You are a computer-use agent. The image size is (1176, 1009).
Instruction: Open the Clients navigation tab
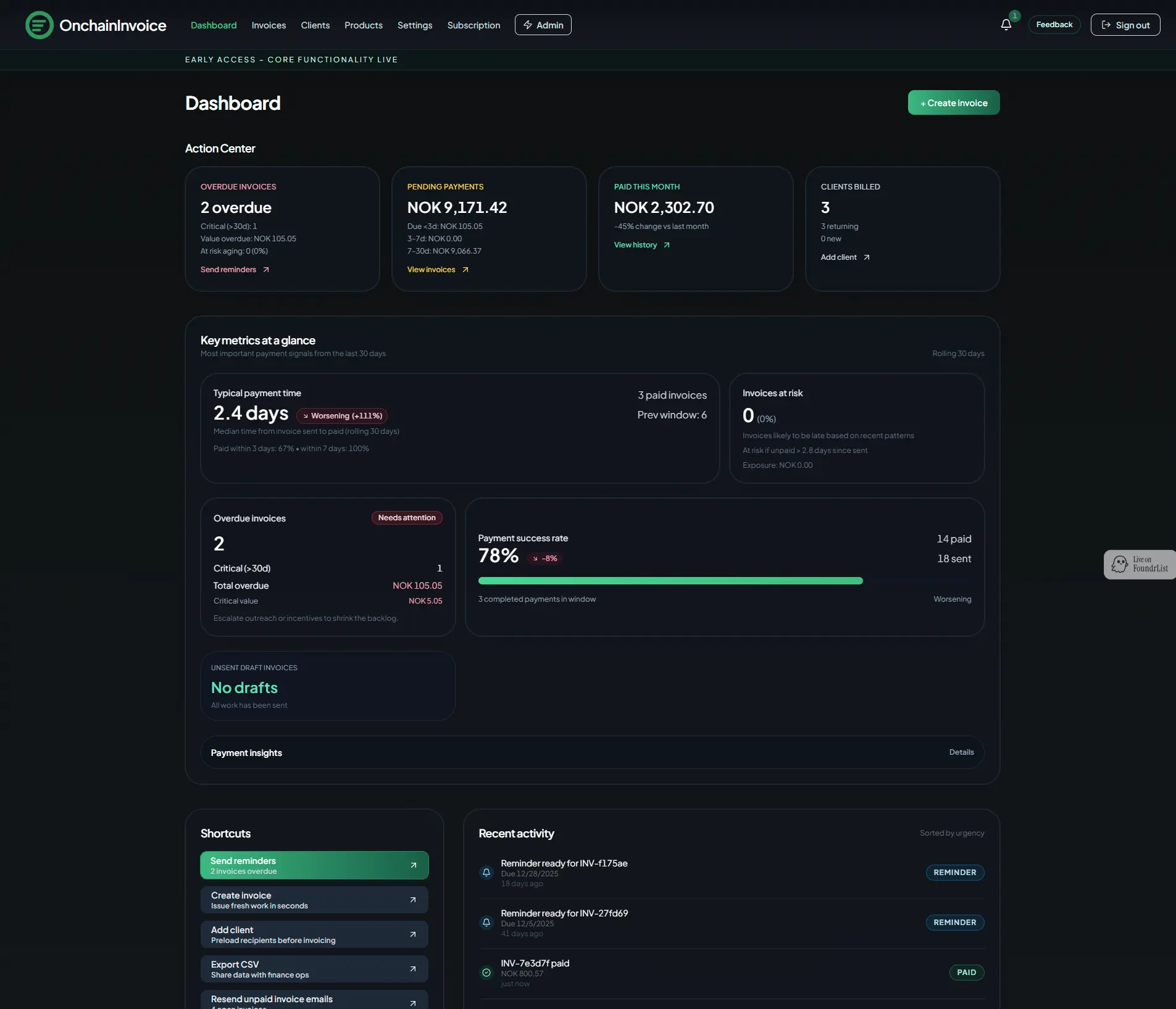click(x=315, y=25)
